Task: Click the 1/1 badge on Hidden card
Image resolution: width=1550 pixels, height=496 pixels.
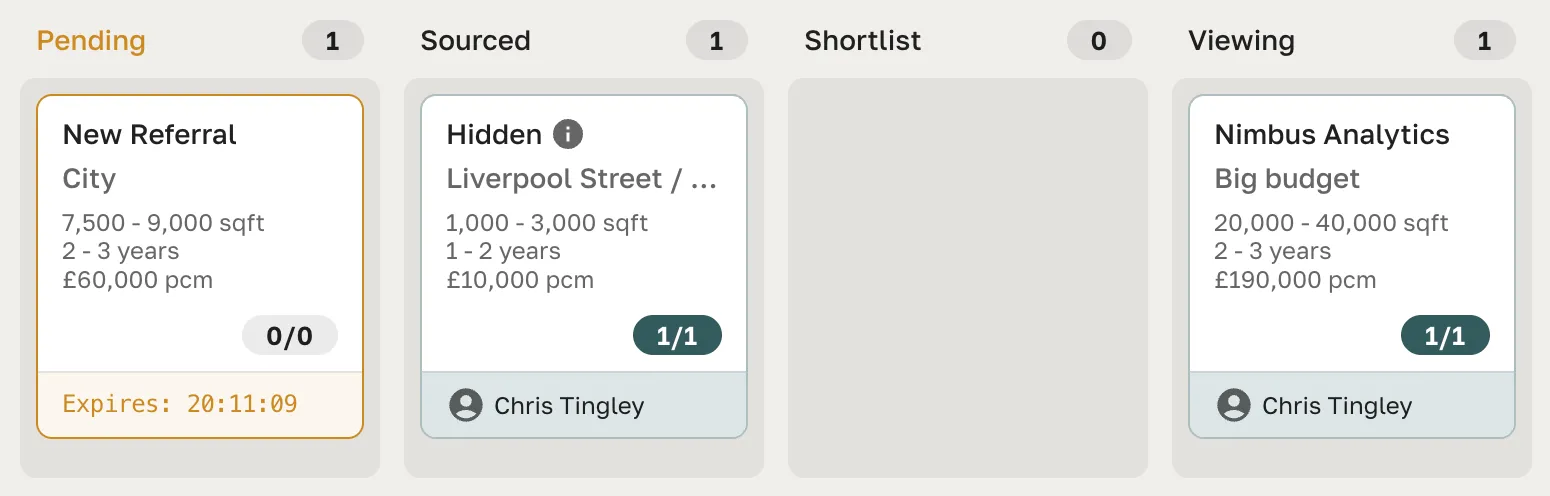Action: [677, 336]
